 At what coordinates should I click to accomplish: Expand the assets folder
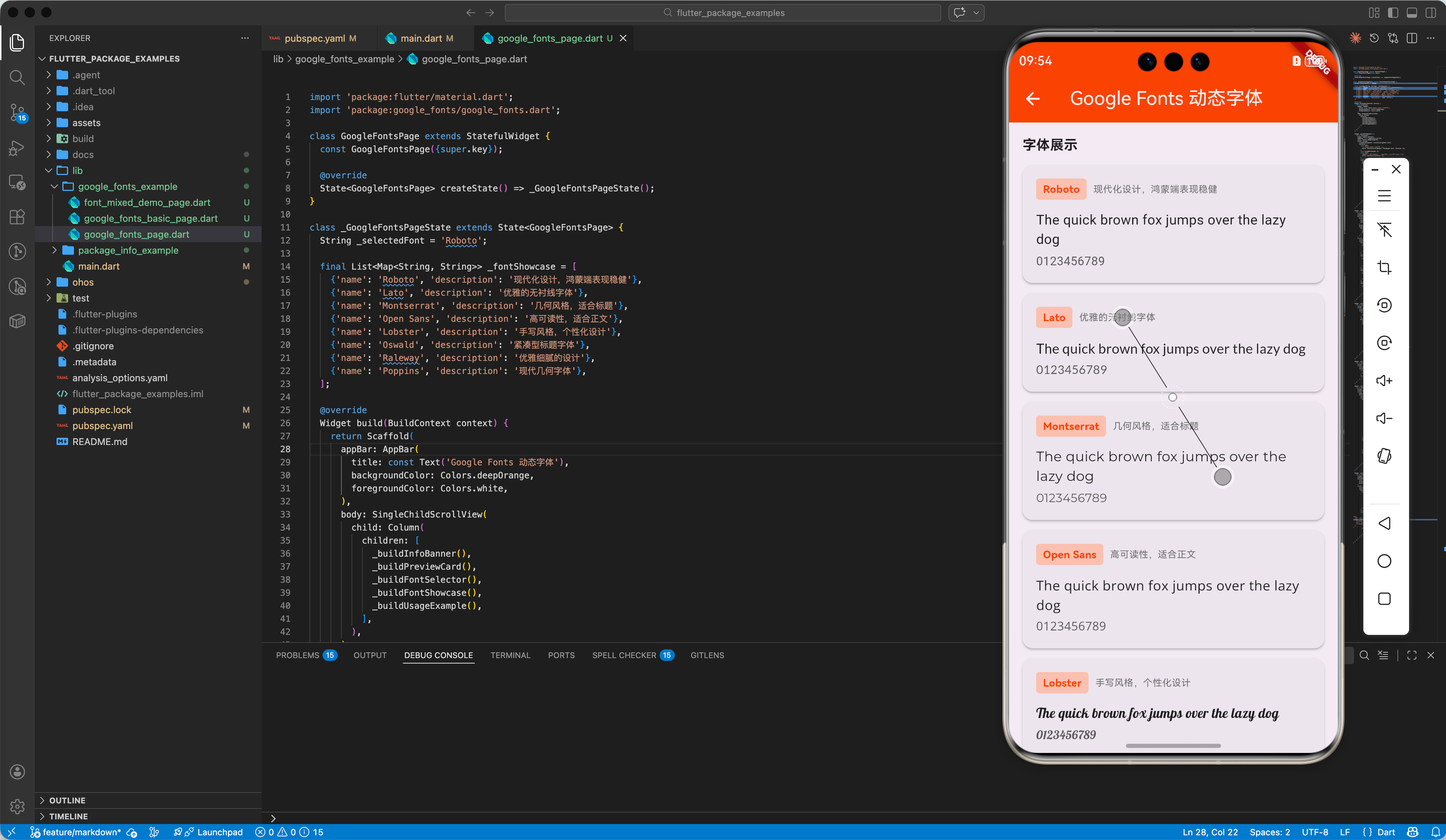86,123
